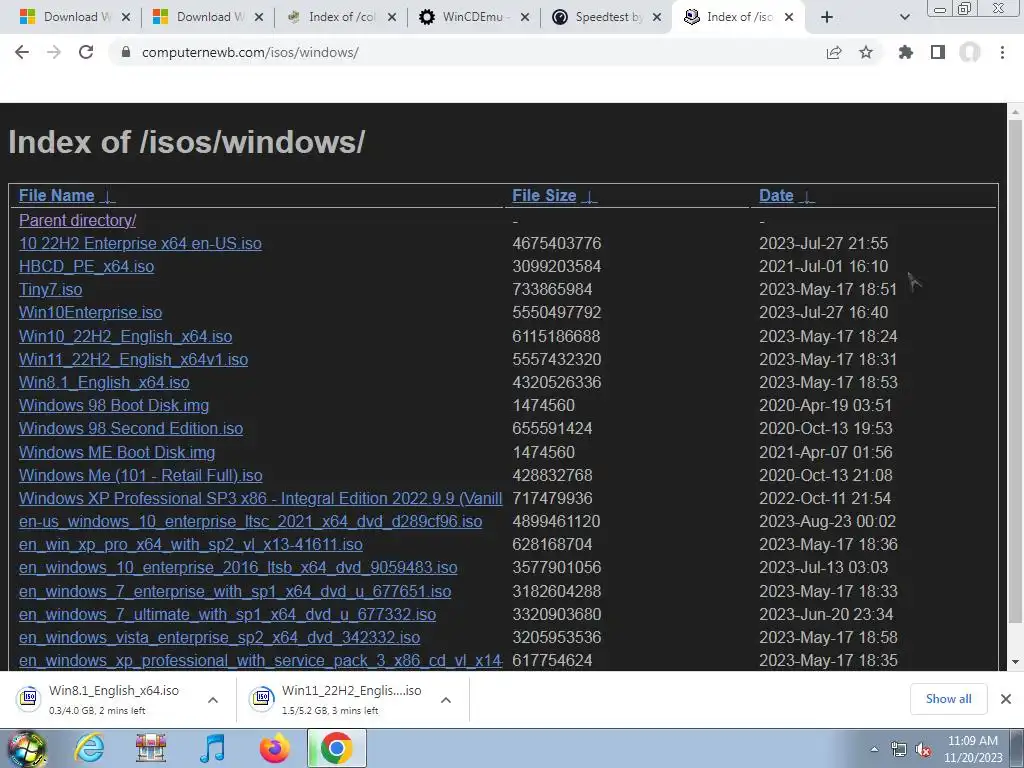Click the address bar URL
The width and height of the screenshot is (1024, 768).
[x=250, y=52]
